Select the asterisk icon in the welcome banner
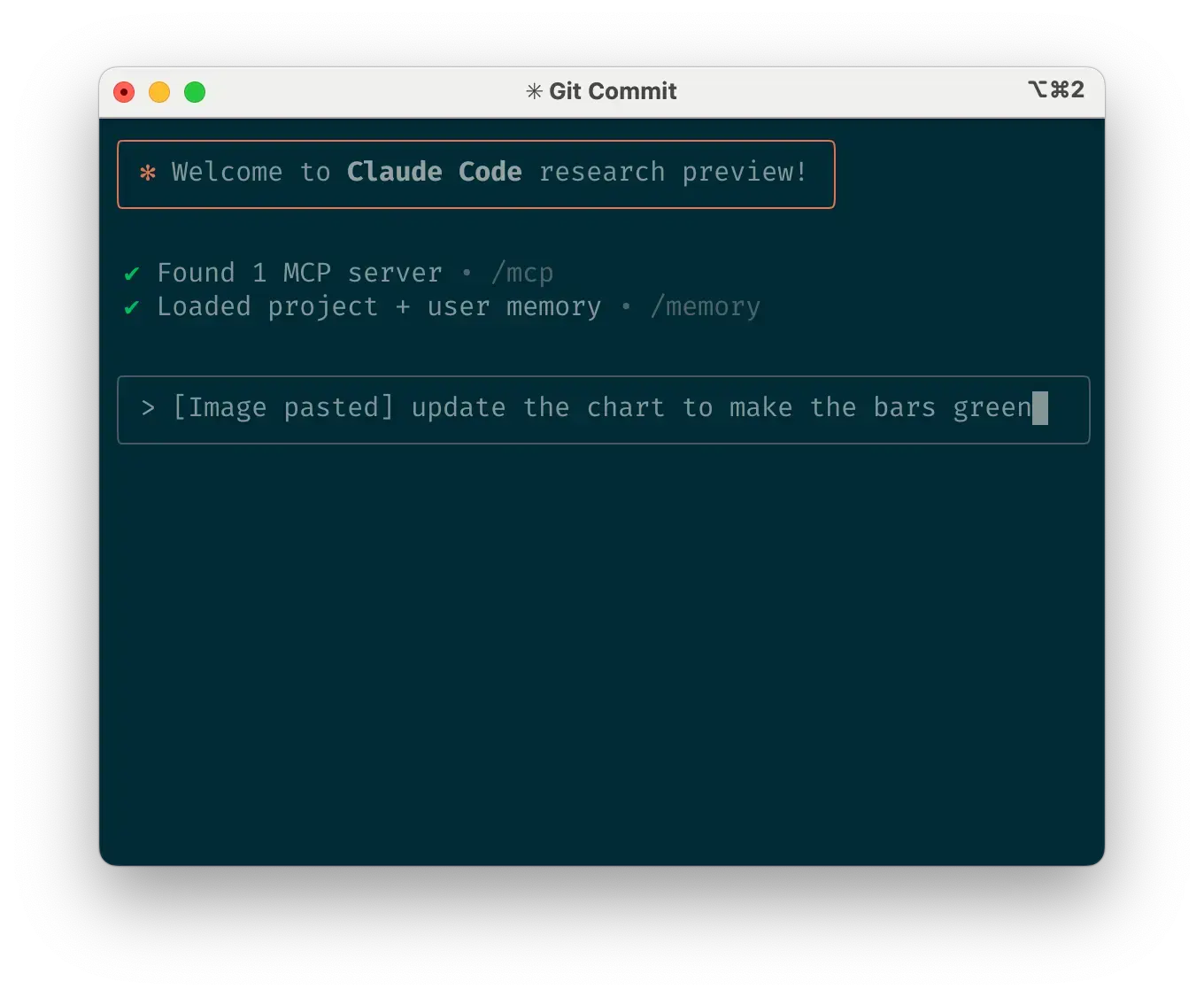 click(x=148, y=174)
